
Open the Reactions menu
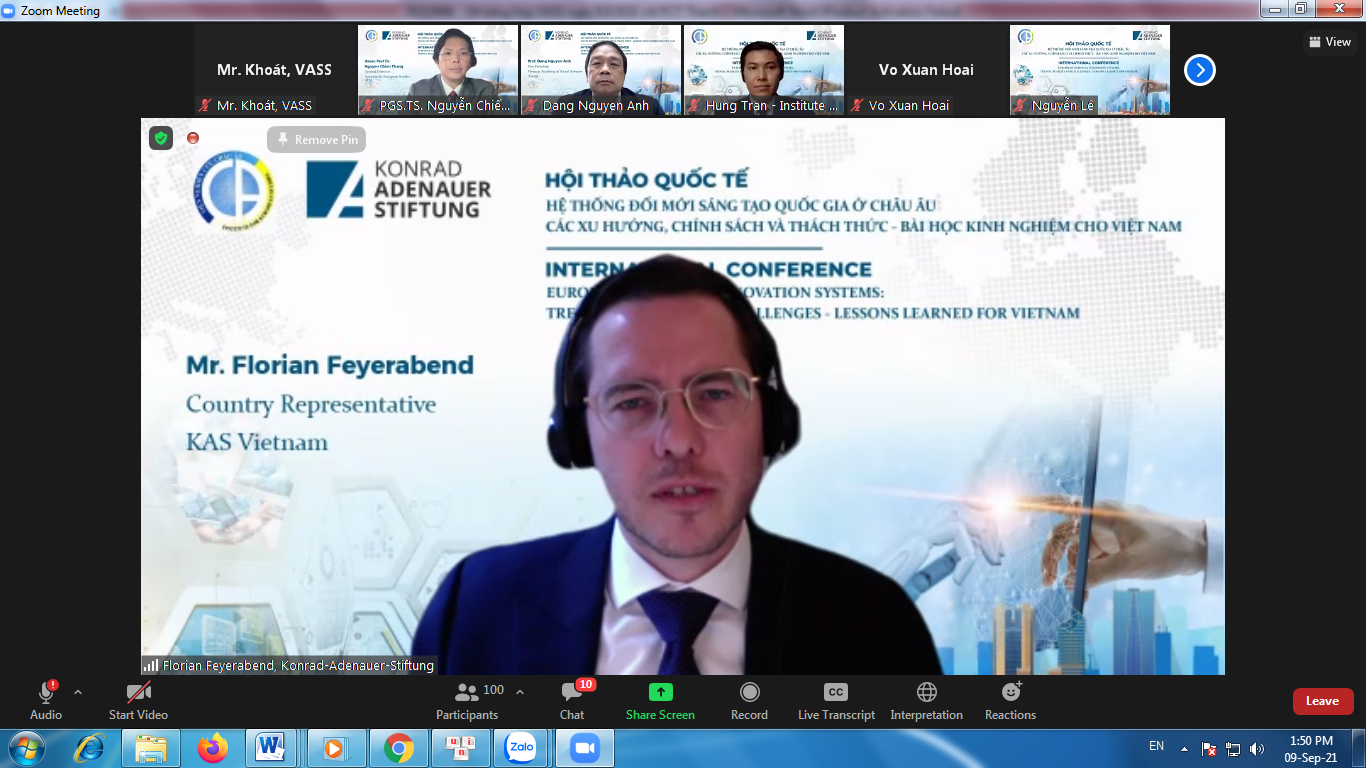1010,700
